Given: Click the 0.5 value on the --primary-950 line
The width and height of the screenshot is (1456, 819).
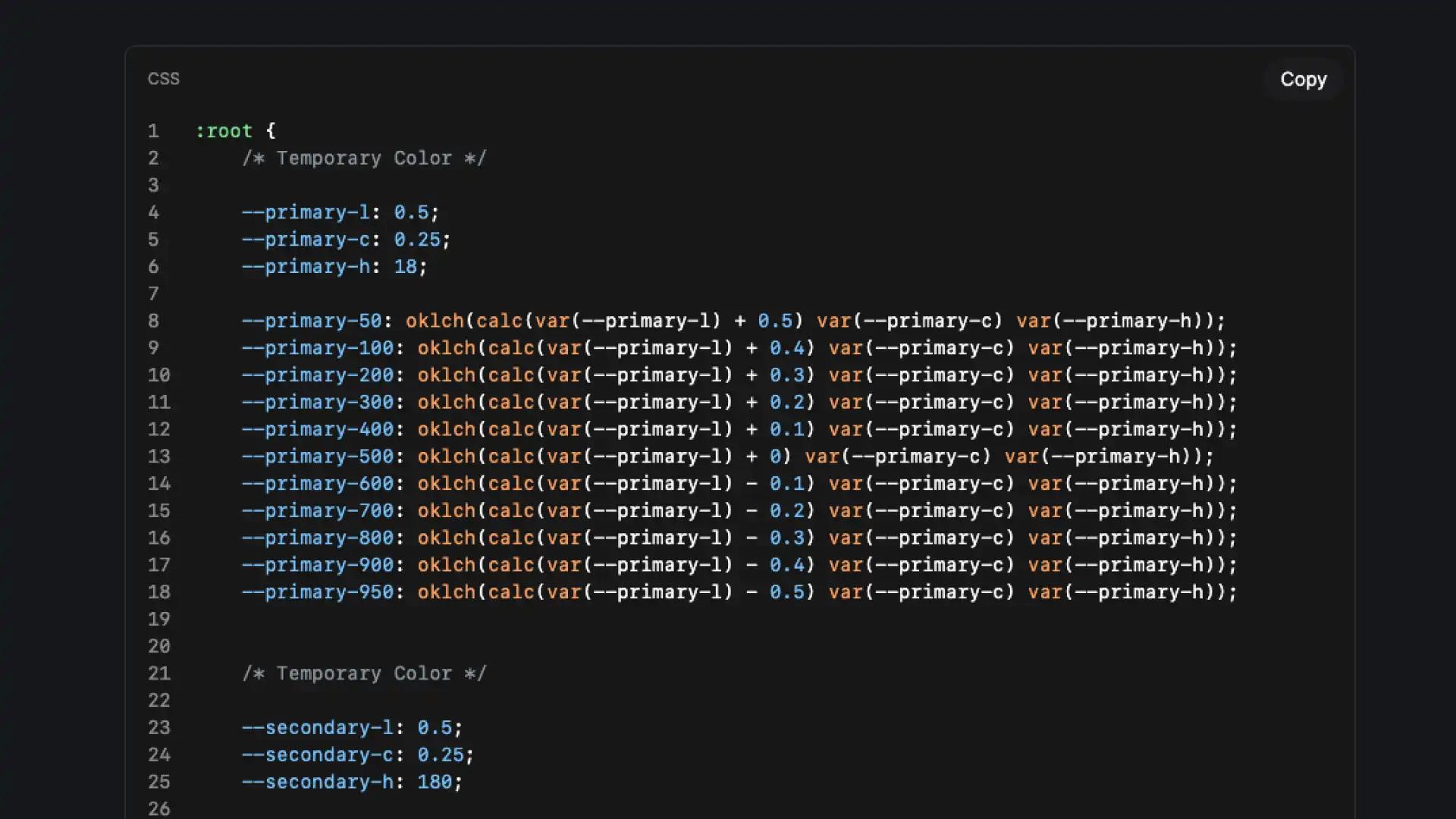Looking at the screenshot, I should click(x=787, y=592).
